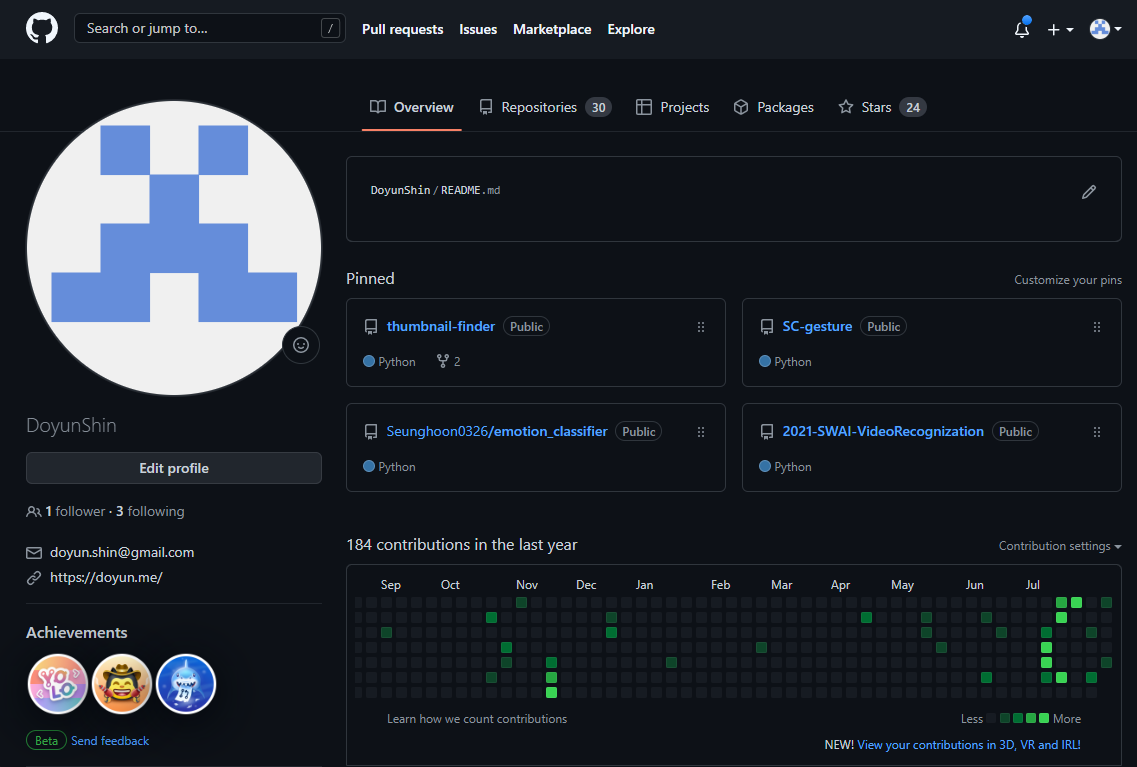Viewport: 1137px width, 767px height.
Task: Click the Customize your pins link
Action: pyautogui.click(x=1067, y=280)
